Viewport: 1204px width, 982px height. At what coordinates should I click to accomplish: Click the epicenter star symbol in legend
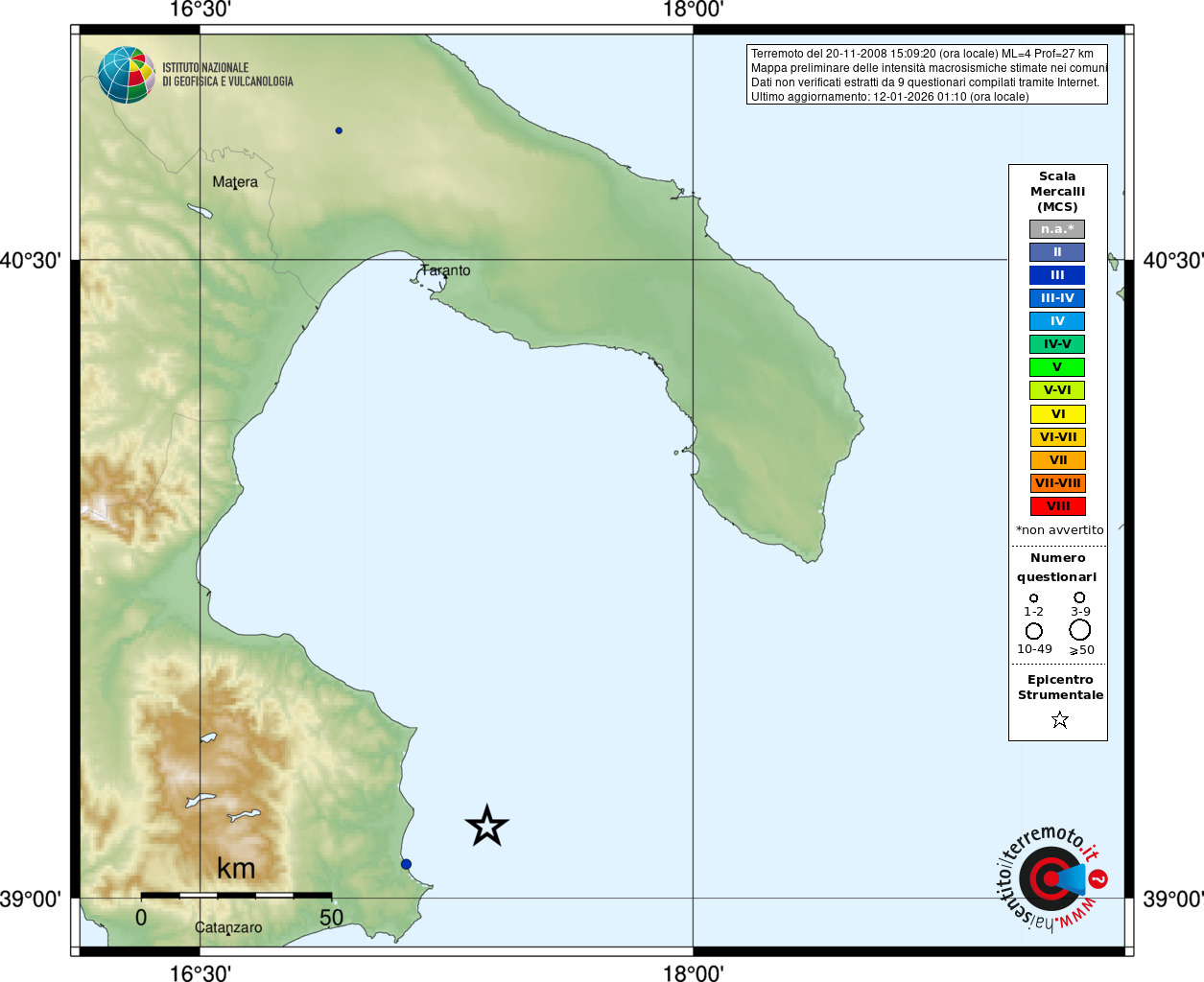(1060, 719)
